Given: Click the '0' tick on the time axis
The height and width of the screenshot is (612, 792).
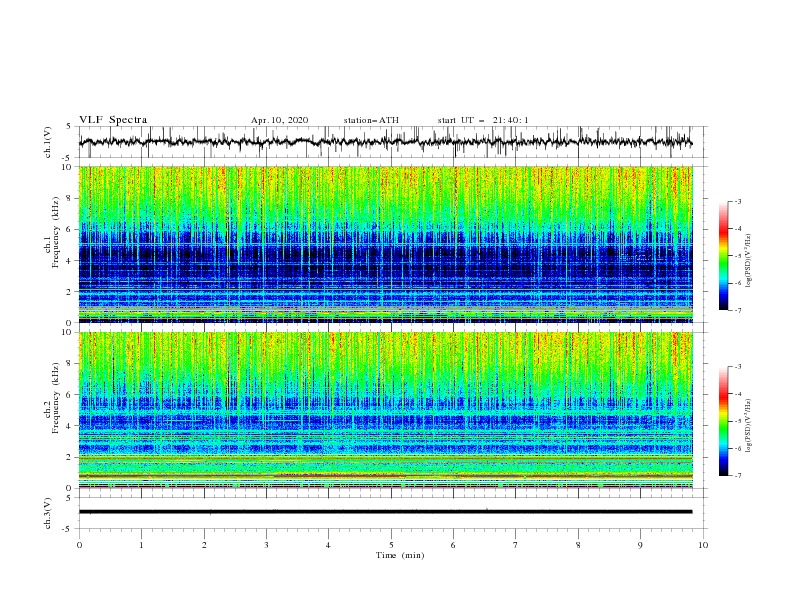Looking at the screenshot, I should (79, 545).
